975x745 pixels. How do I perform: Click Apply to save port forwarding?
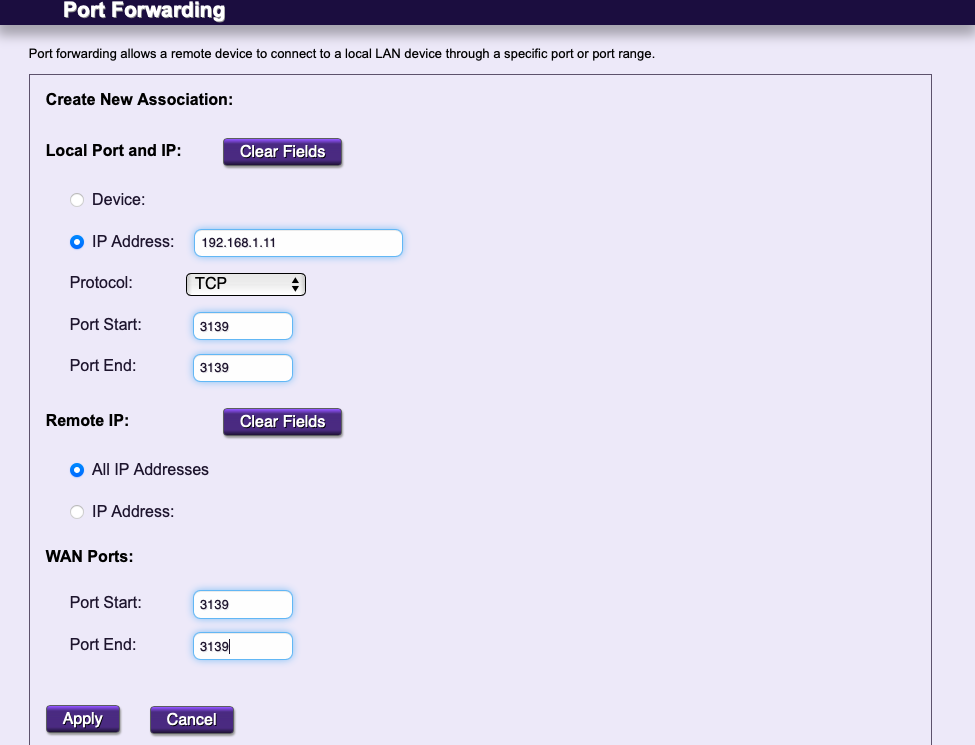[82, 719]
